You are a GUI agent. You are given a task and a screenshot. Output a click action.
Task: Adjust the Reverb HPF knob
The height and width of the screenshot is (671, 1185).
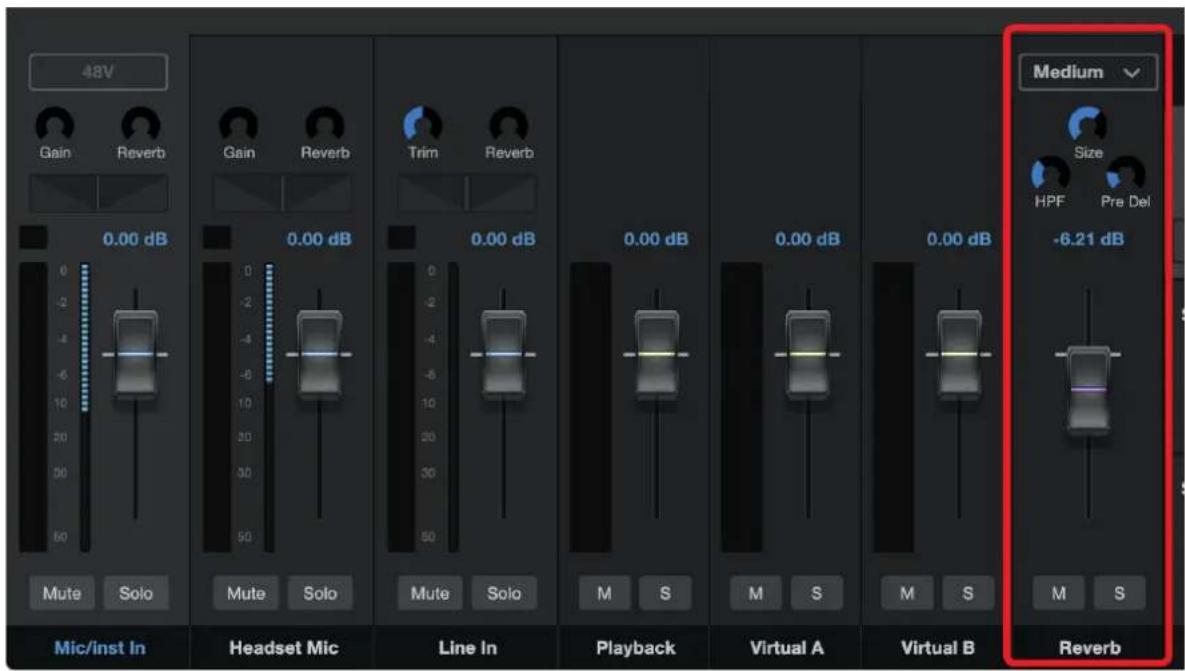click(1050, 174)
